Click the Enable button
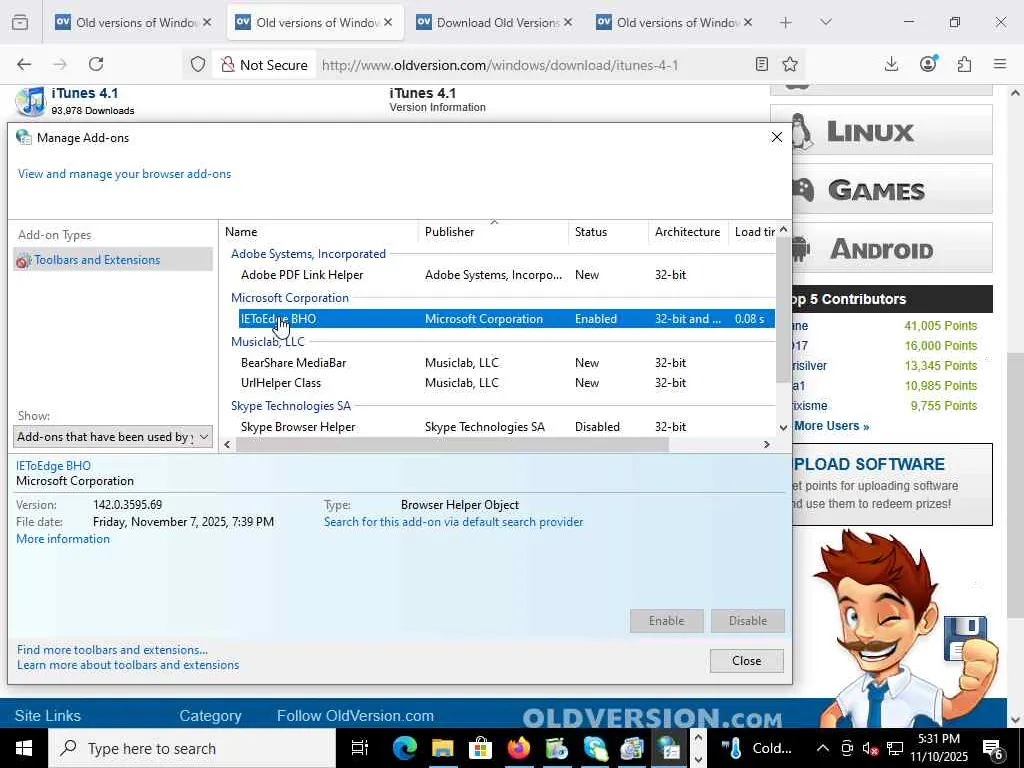 666,620
